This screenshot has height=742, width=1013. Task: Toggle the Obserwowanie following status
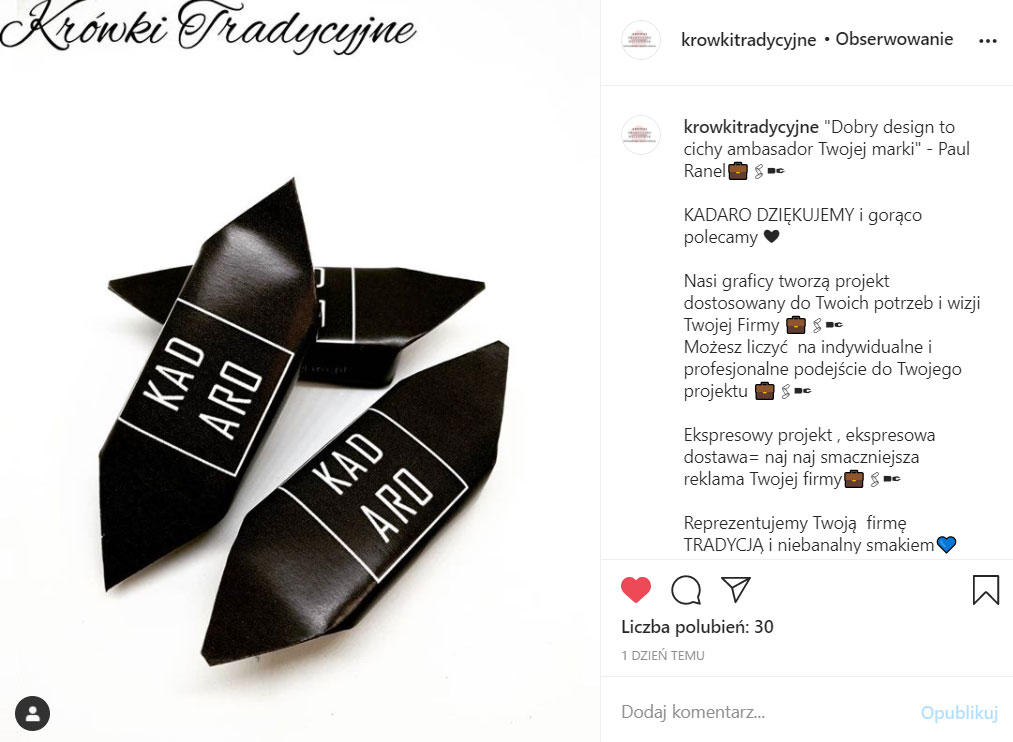pos(894,39)
